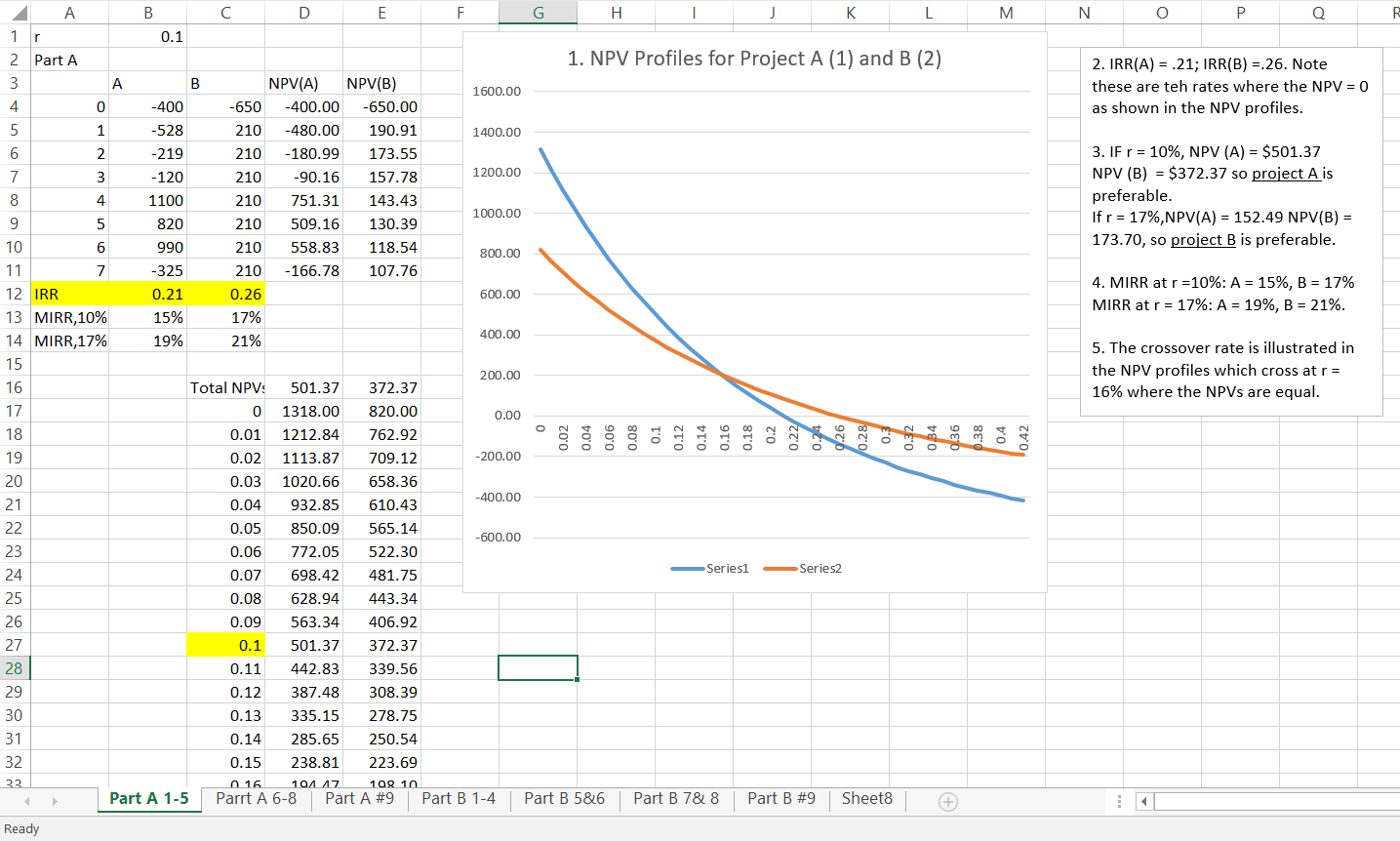
Task: Switch to the Parrt A 6-8 sheet tab
Action: pos(256,799)
